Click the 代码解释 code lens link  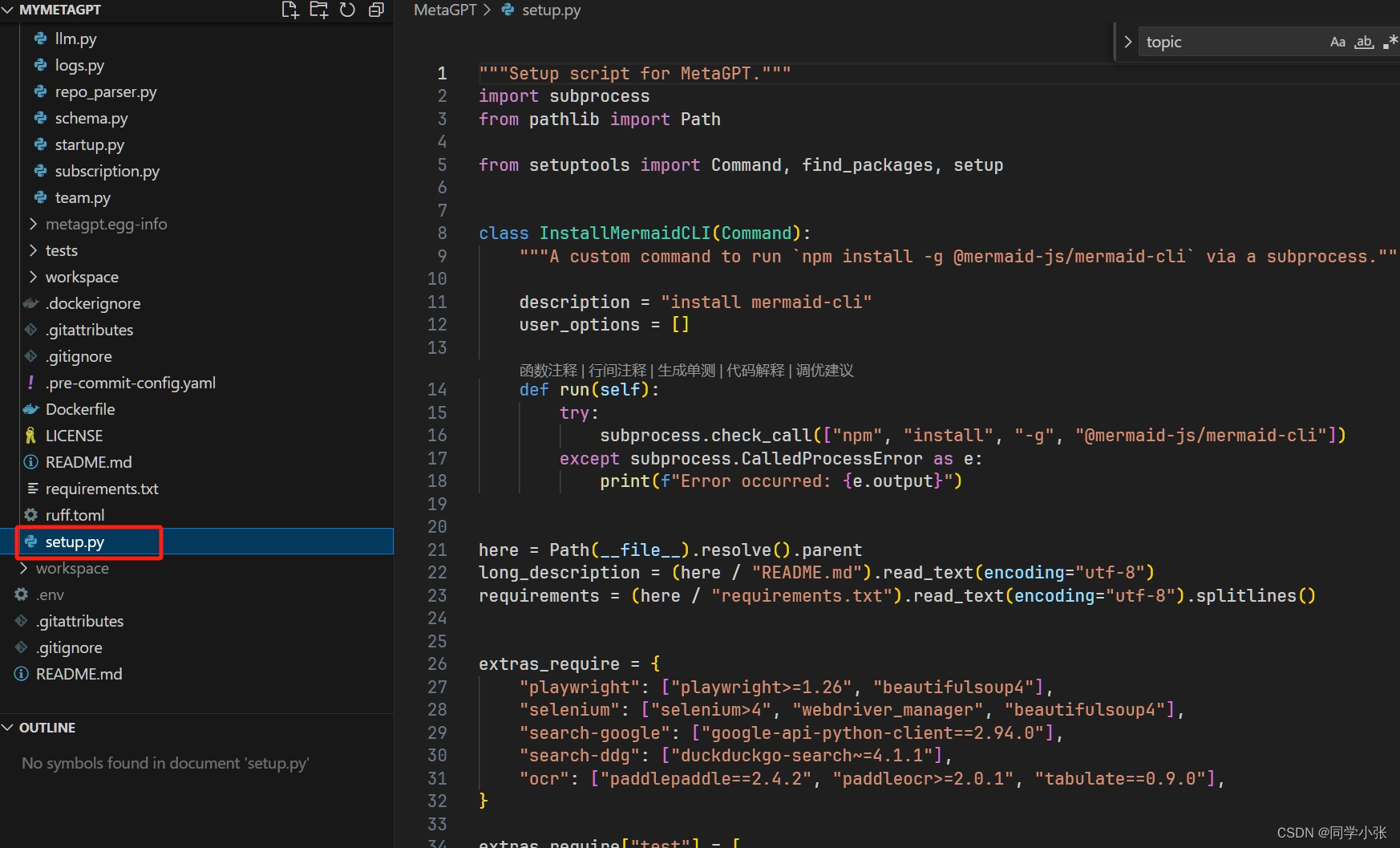[755, 371]
